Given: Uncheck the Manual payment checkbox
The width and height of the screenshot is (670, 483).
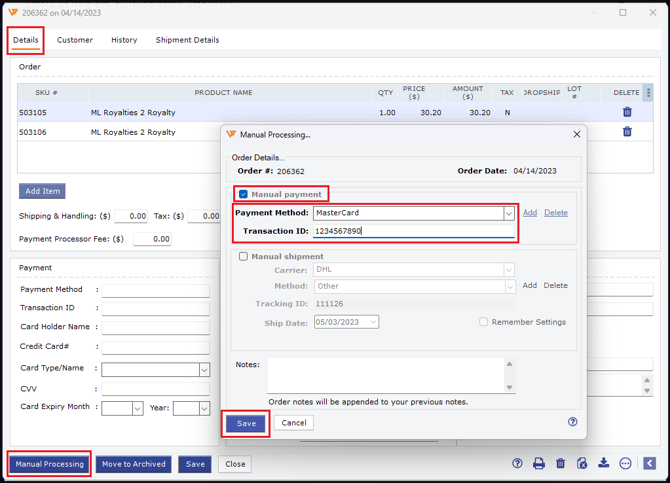Looking at the screenshot, I should 243,194.
